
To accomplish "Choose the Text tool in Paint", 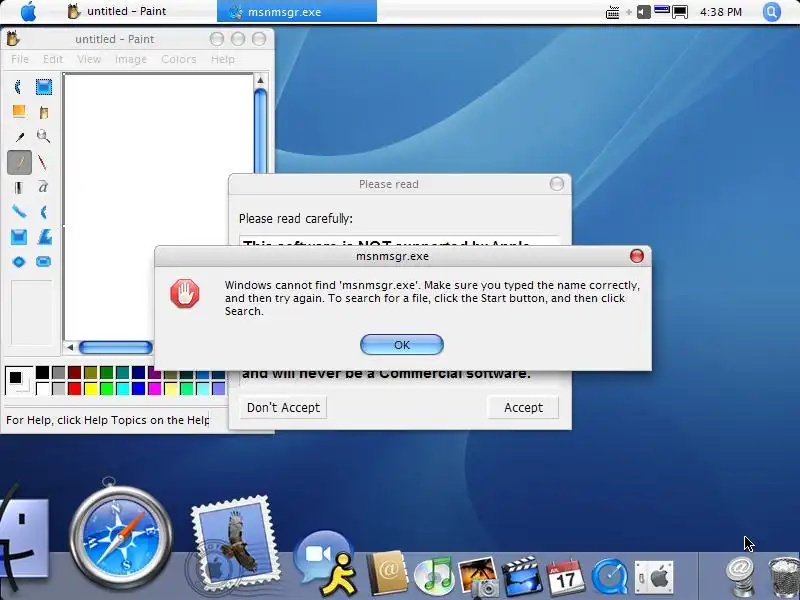I will click(x=43, y=187).
